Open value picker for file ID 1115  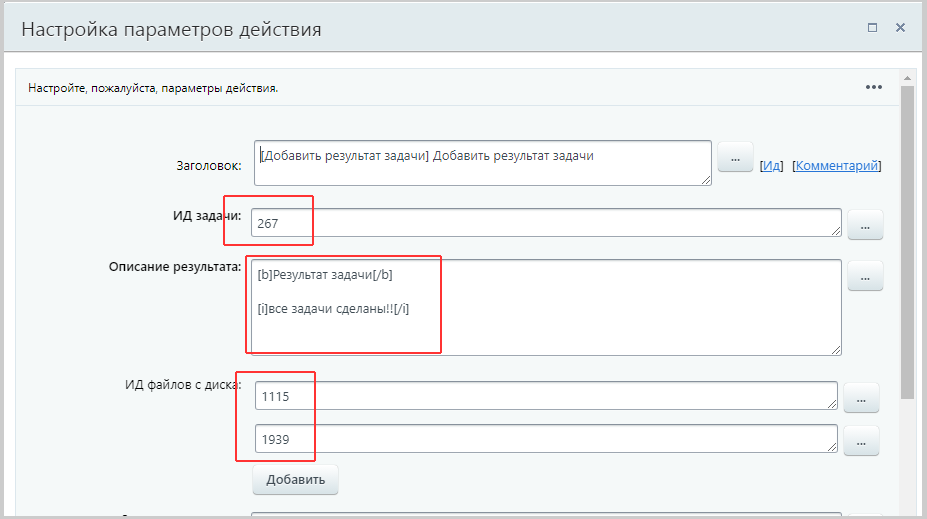pyautogui.click(x=861, y=398)
